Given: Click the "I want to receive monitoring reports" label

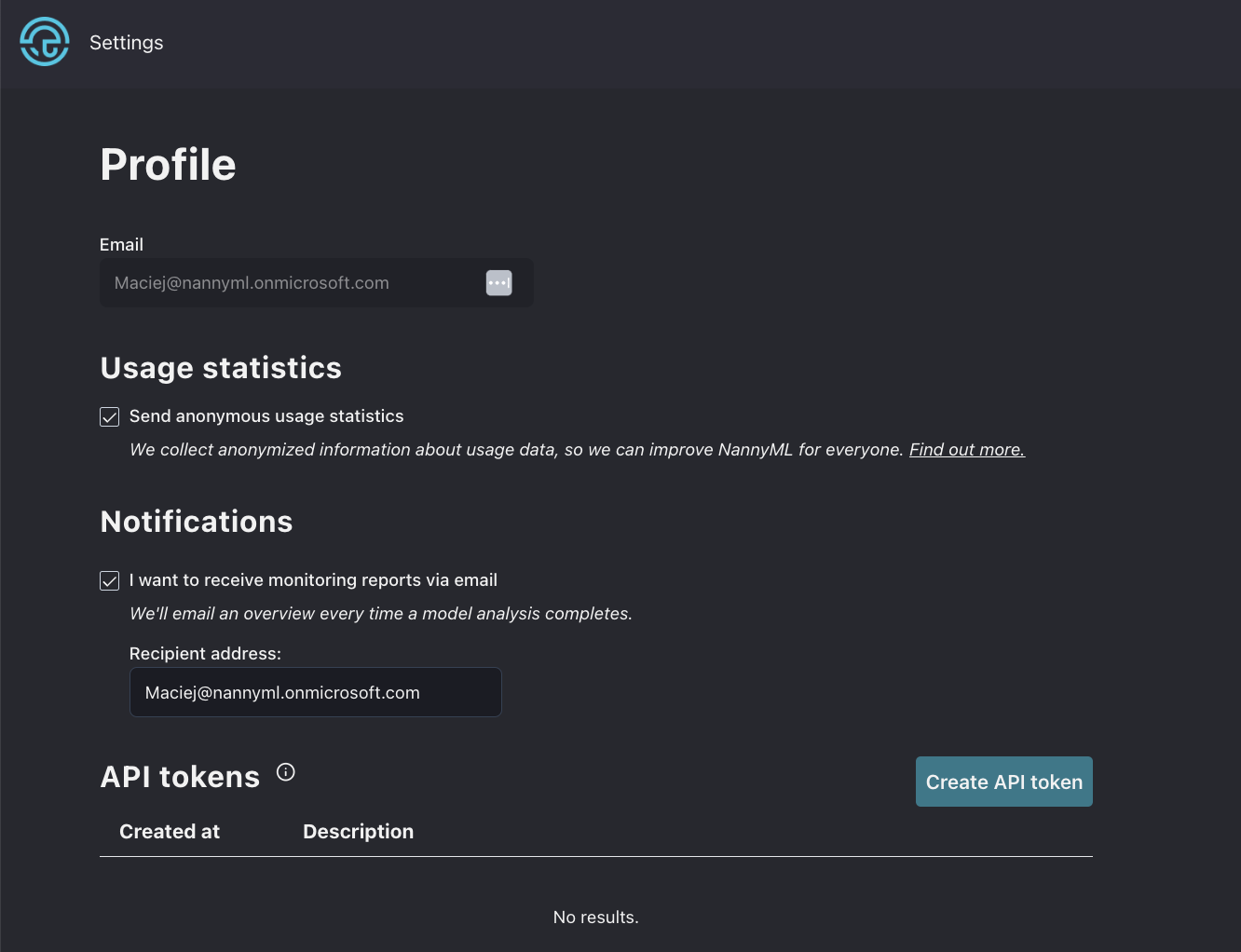Looking at the screenshot, I should (x=313, y=580).
